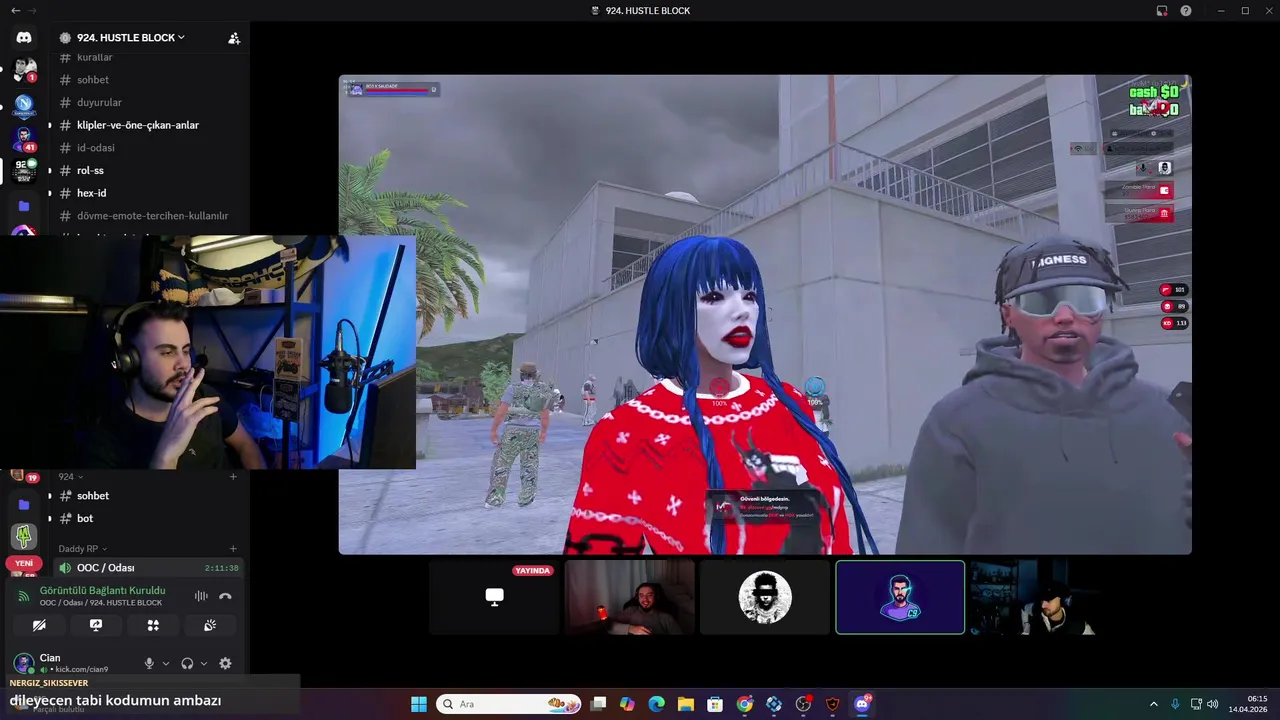Open noise suppression waveform icon
This screenshot has height=720, width=1280.
click(201, 596)
